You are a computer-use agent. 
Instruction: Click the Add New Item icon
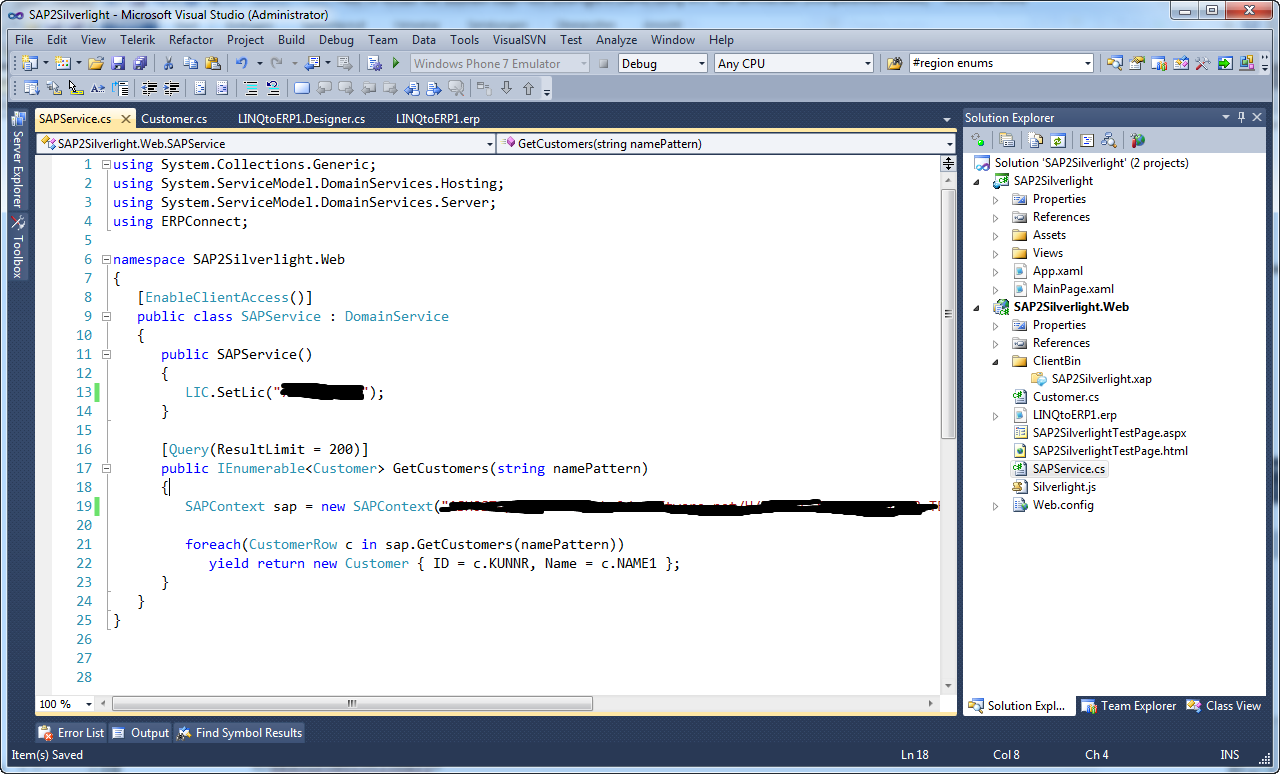(x=63, y=63)
